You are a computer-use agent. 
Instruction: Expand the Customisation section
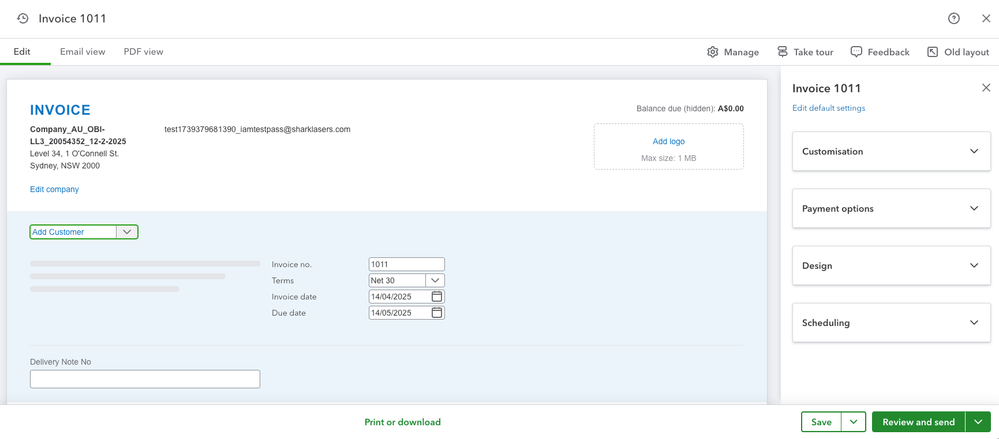point(891,152)
